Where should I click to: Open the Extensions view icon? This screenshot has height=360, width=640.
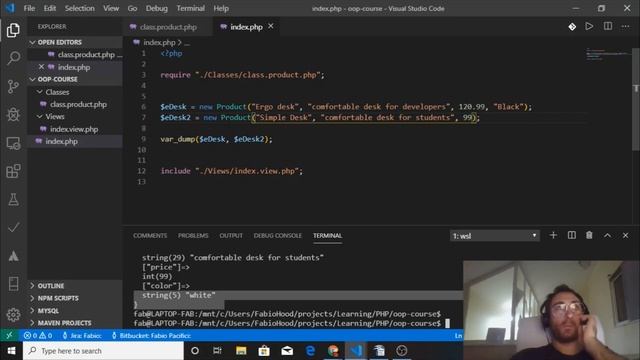coord(13,171)
